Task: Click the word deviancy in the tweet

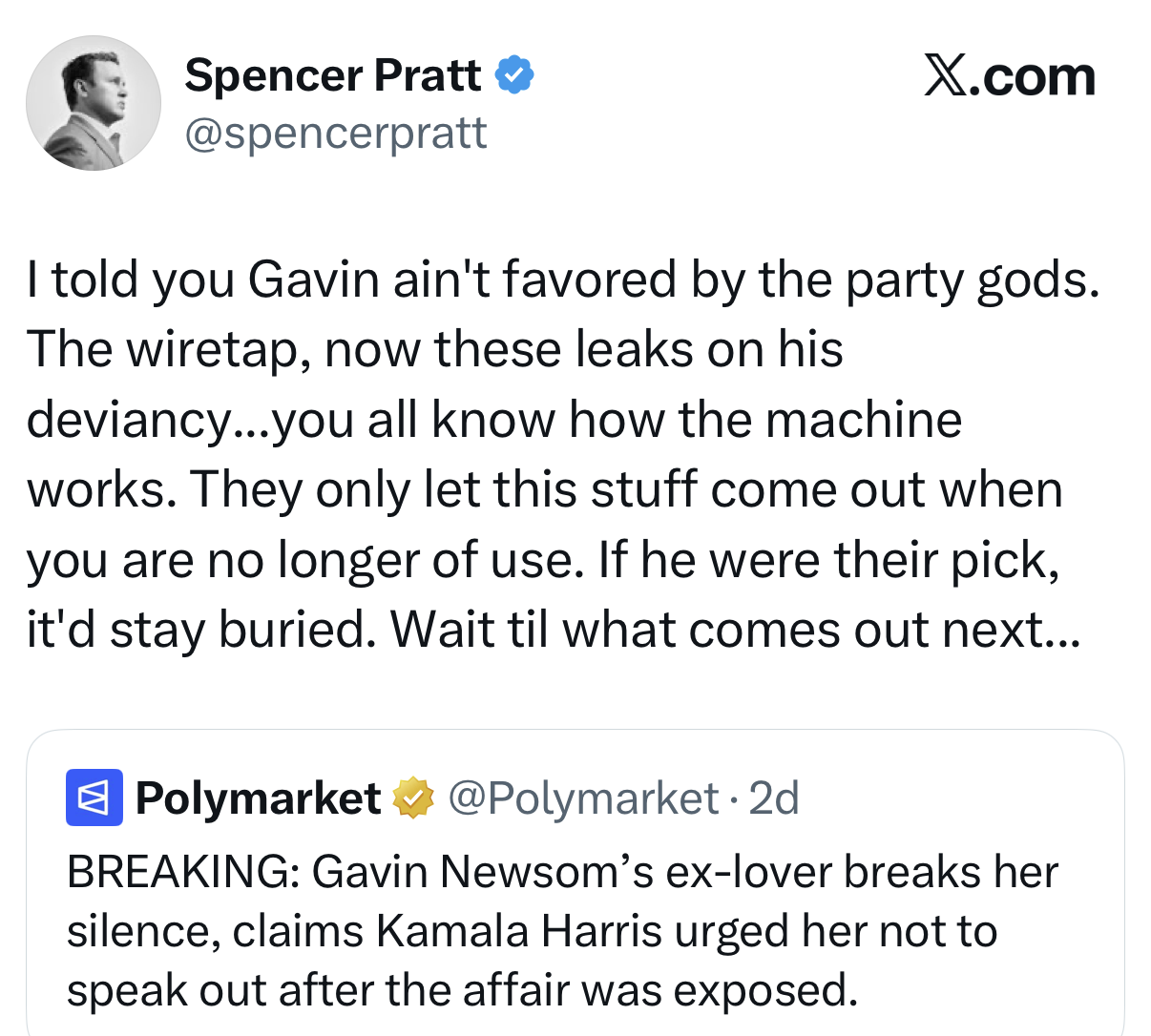Action: (x=127, y=422)
